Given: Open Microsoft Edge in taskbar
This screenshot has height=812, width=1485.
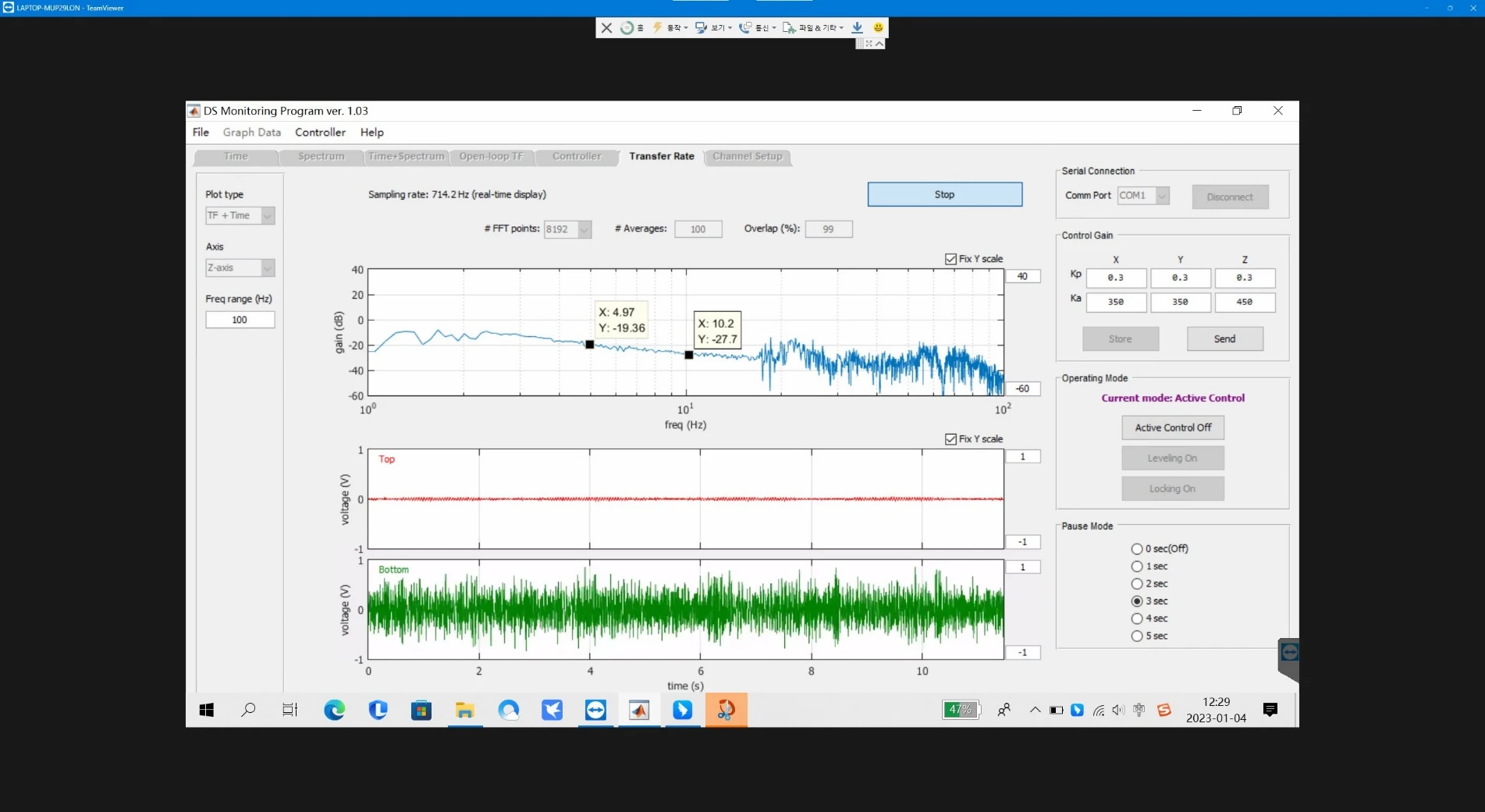Looking at the screenshot, I should [335, 710].
